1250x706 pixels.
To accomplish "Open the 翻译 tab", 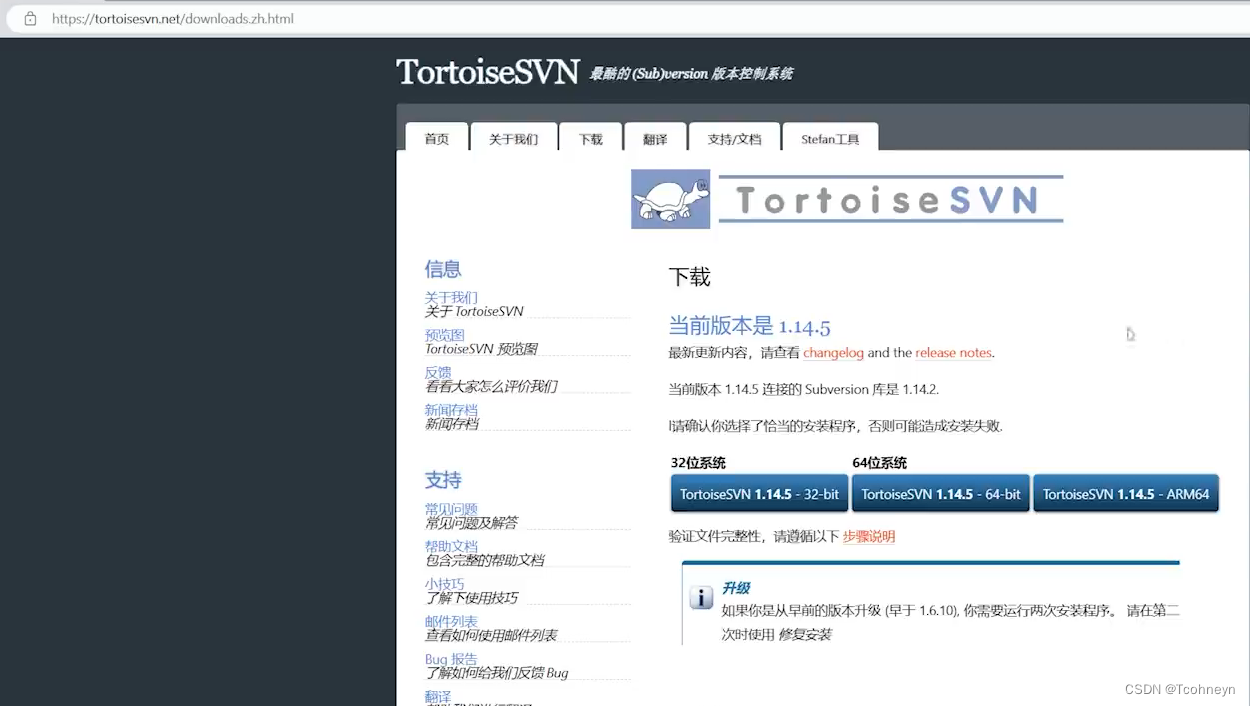I will (655, 139).
